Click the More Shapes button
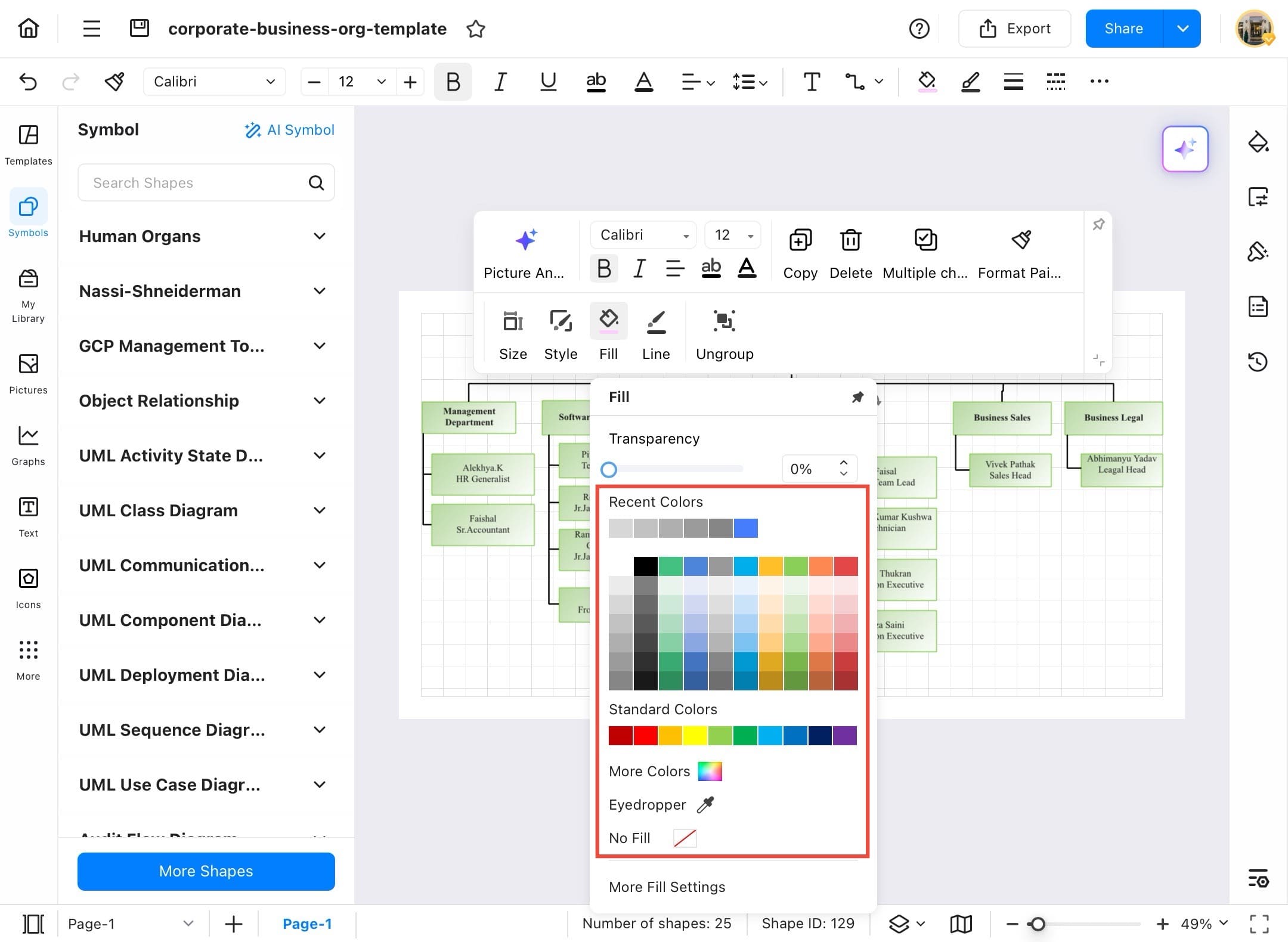 (x=205, y=871)
